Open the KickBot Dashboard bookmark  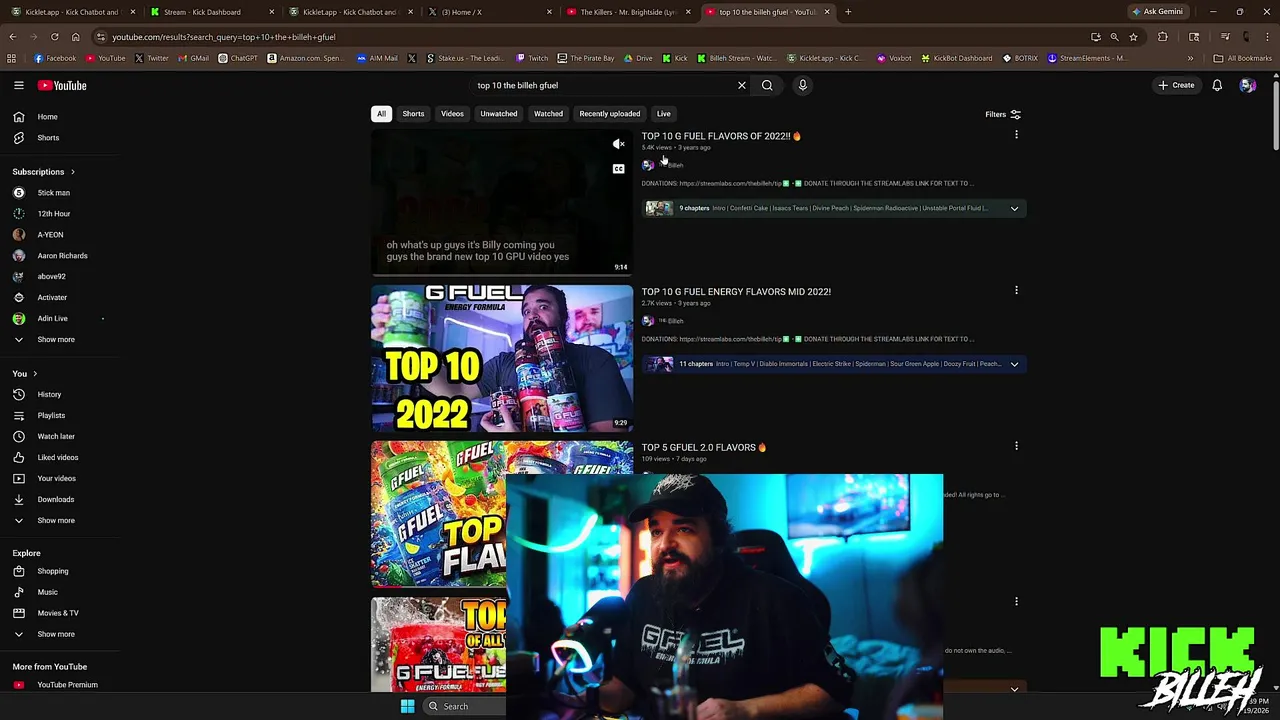click(956, 58)
